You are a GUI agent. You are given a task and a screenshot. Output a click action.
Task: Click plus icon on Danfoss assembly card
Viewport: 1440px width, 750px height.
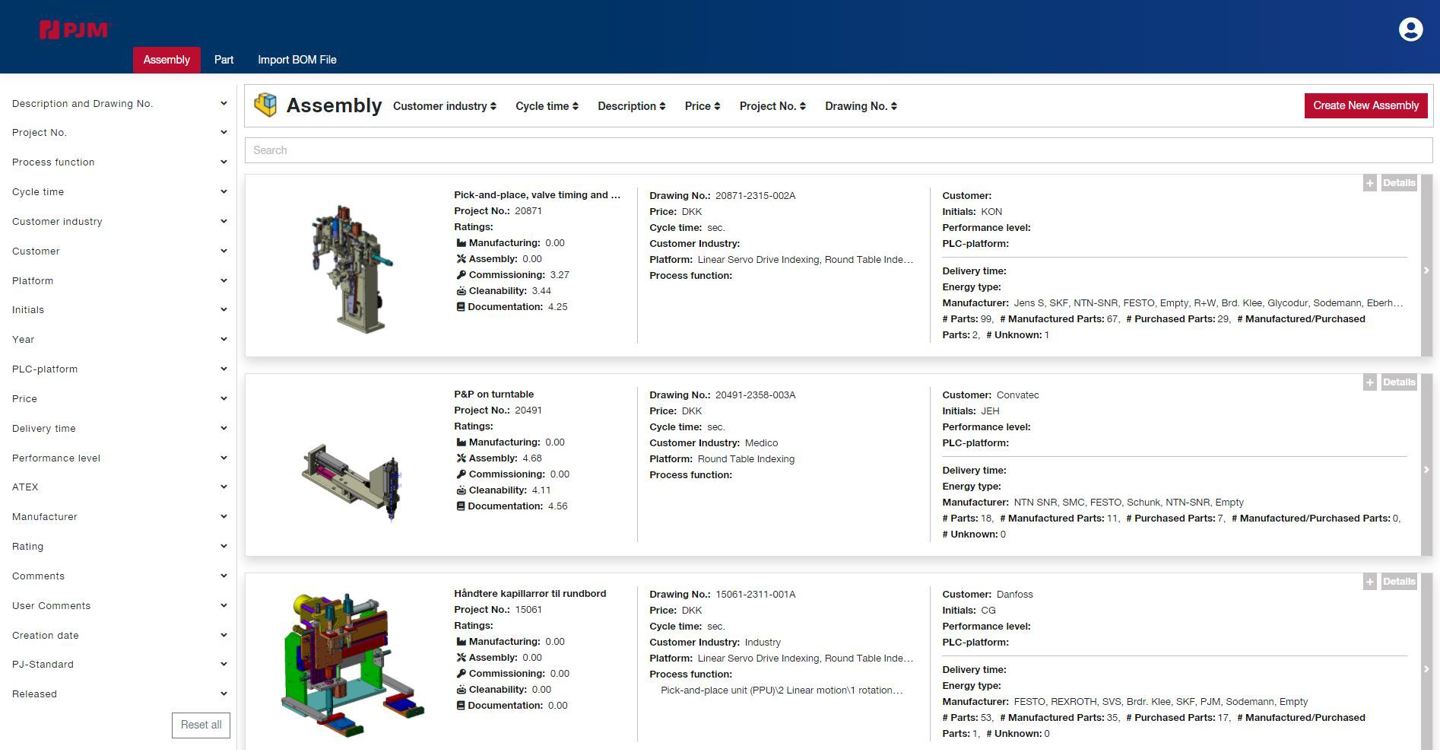pos(1370,581)
